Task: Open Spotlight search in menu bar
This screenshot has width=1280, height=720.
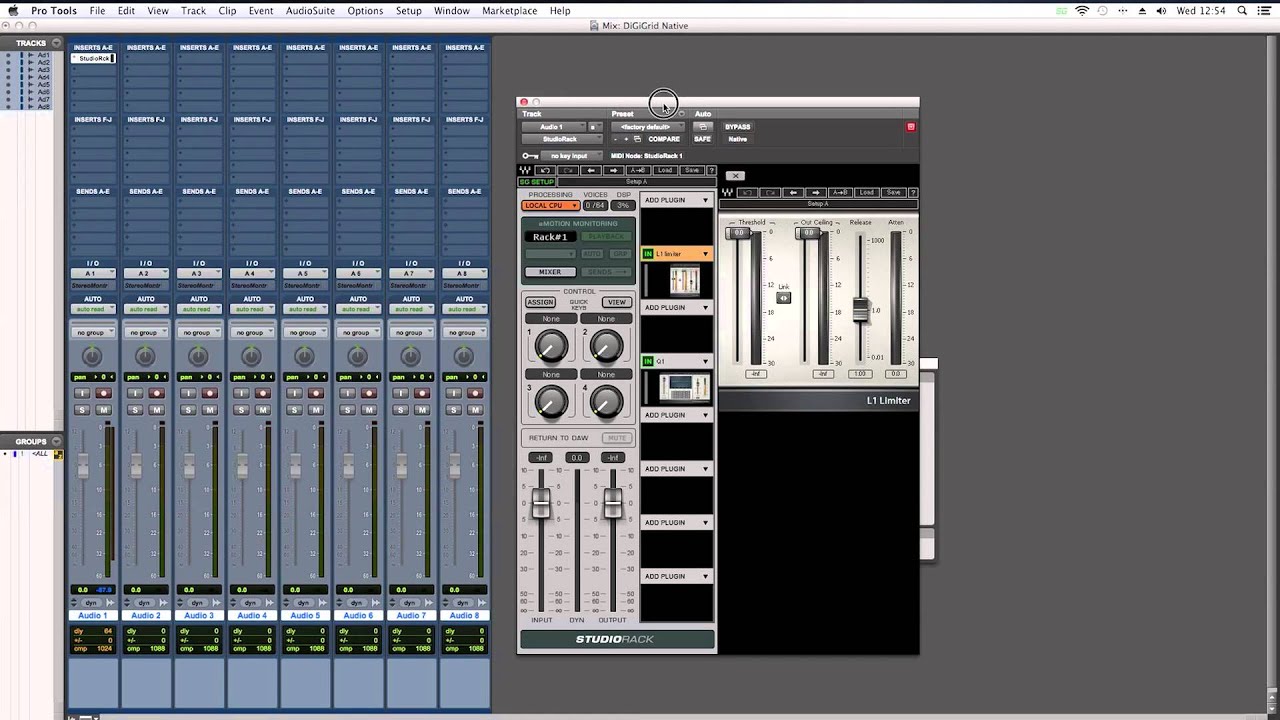Action: tap(1241, 11)
